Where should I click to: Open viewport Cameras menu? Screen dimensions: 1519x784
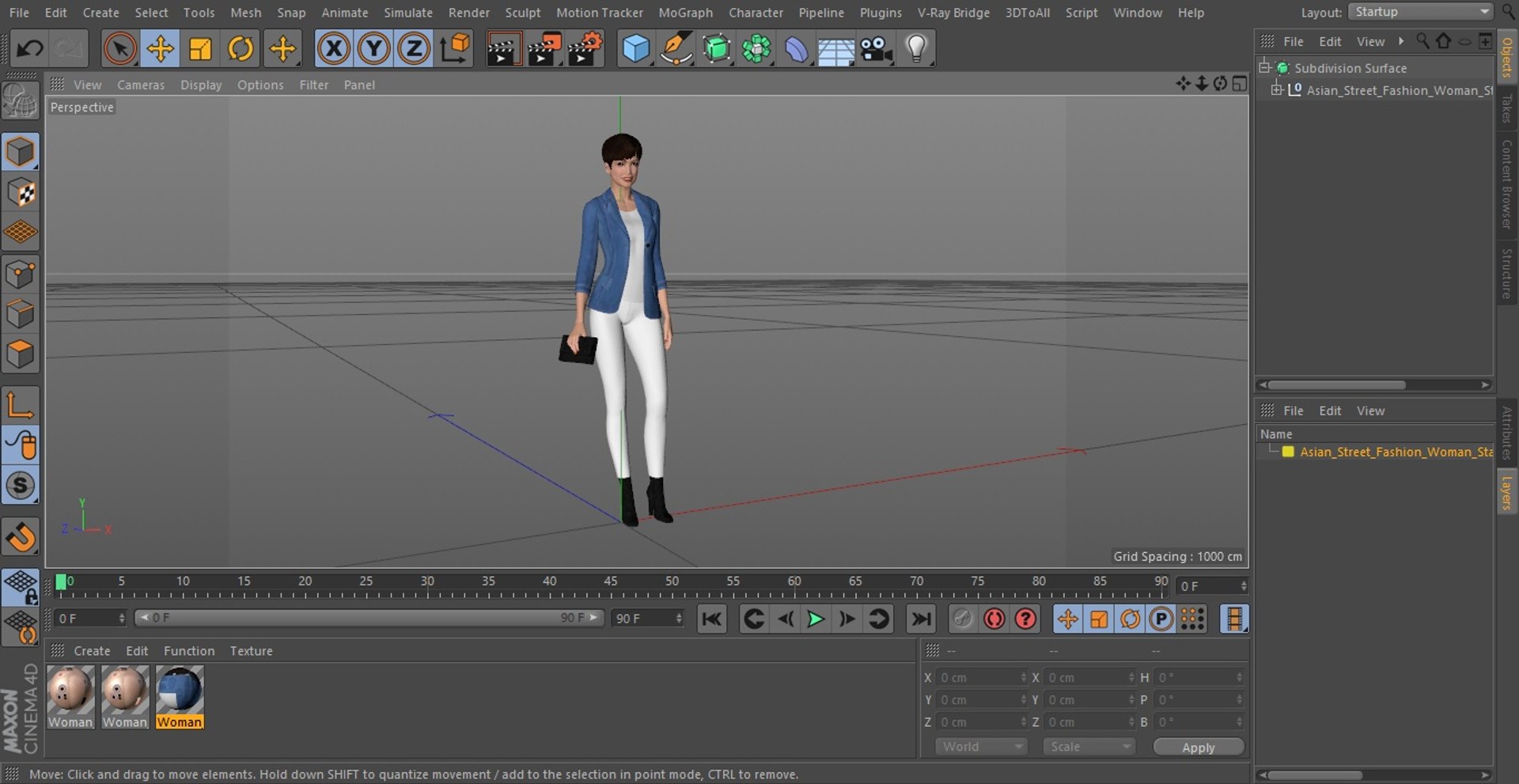(141, 85)
